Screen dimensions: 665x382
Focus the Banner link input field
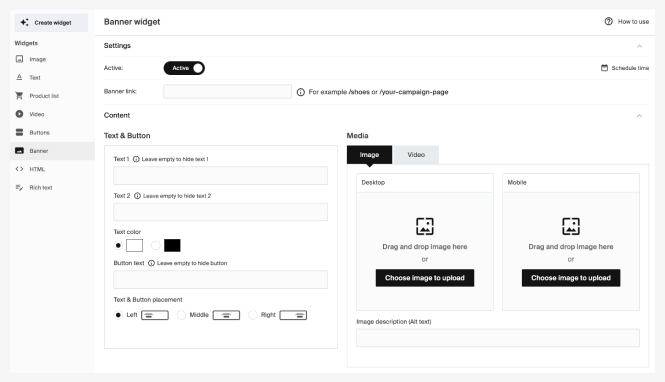(227, 92)
